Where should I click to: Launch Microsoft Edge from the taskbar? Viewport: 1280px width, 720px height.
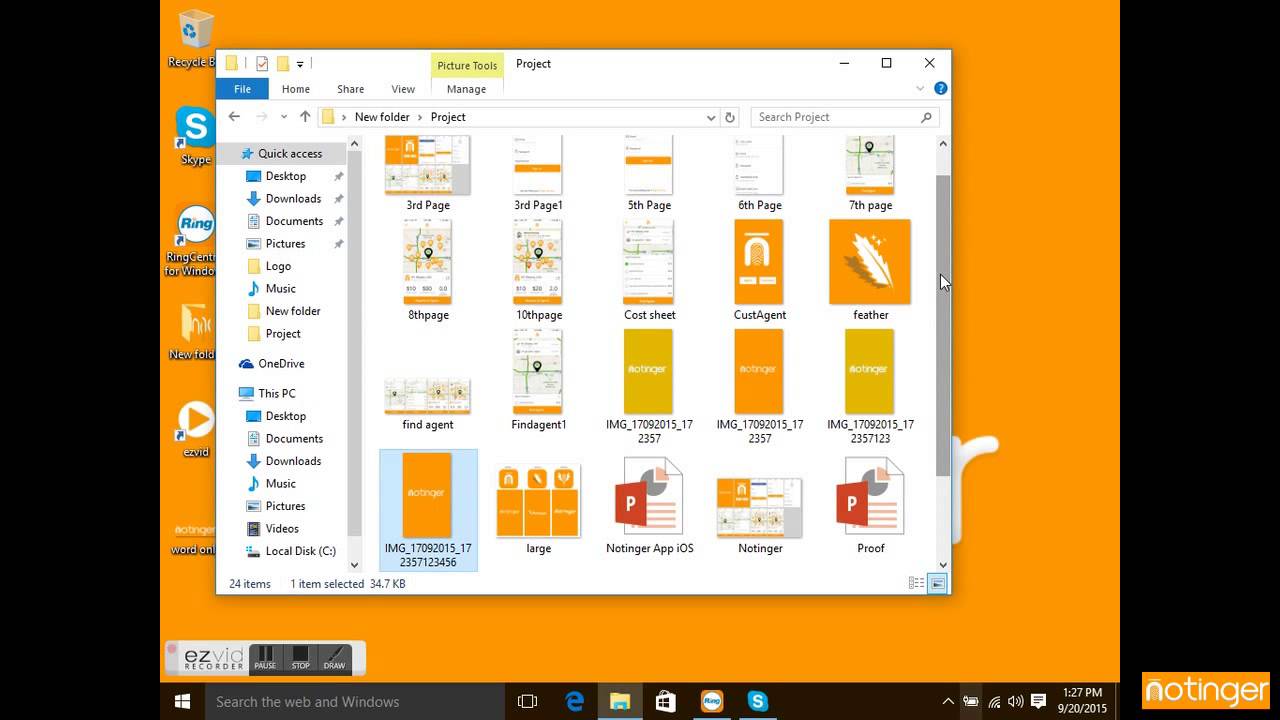[574, 701]
